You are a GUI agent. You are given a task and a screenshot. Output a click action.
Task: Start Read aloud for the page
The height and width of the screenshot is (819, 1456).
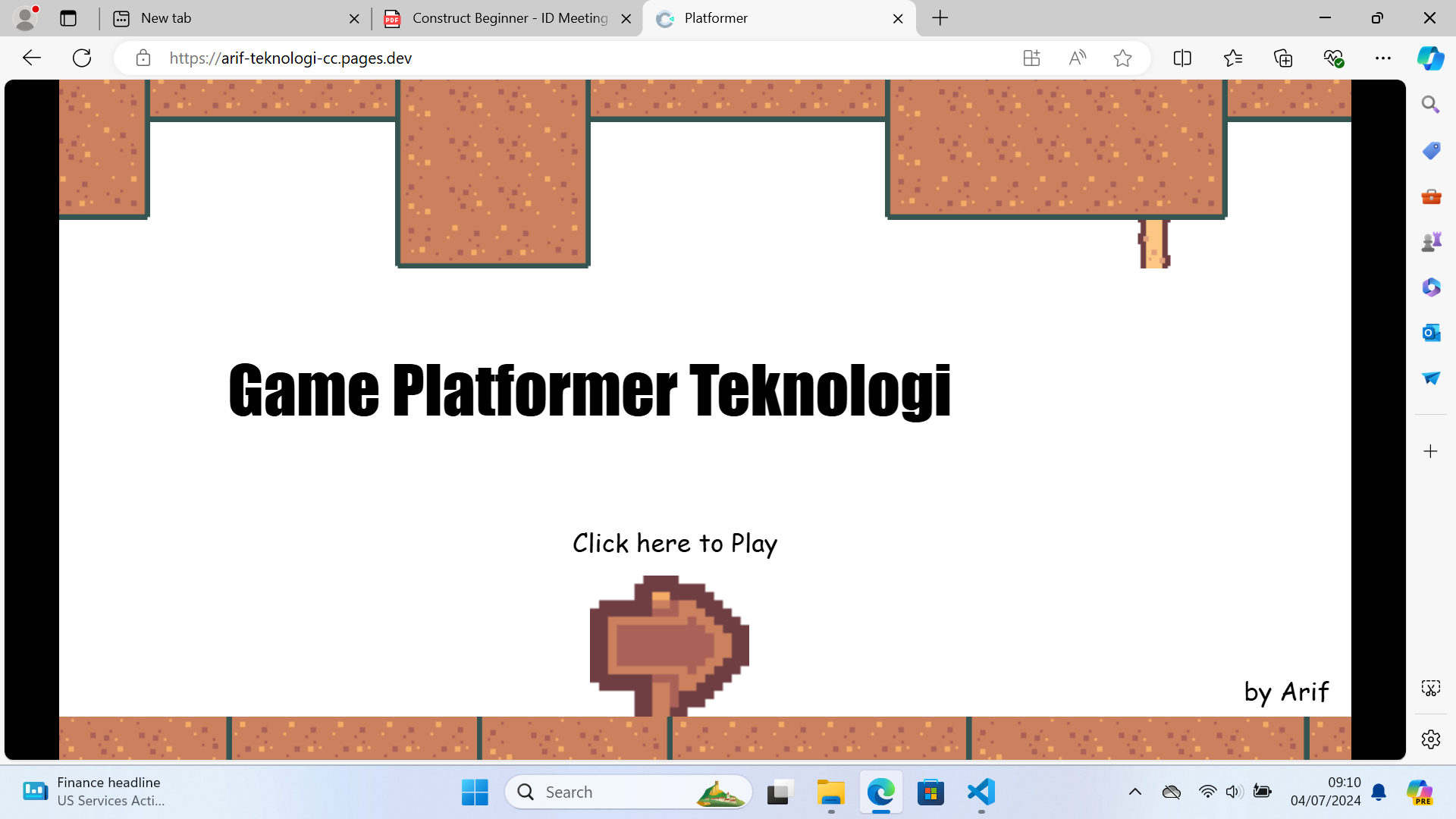(1077, 58)
